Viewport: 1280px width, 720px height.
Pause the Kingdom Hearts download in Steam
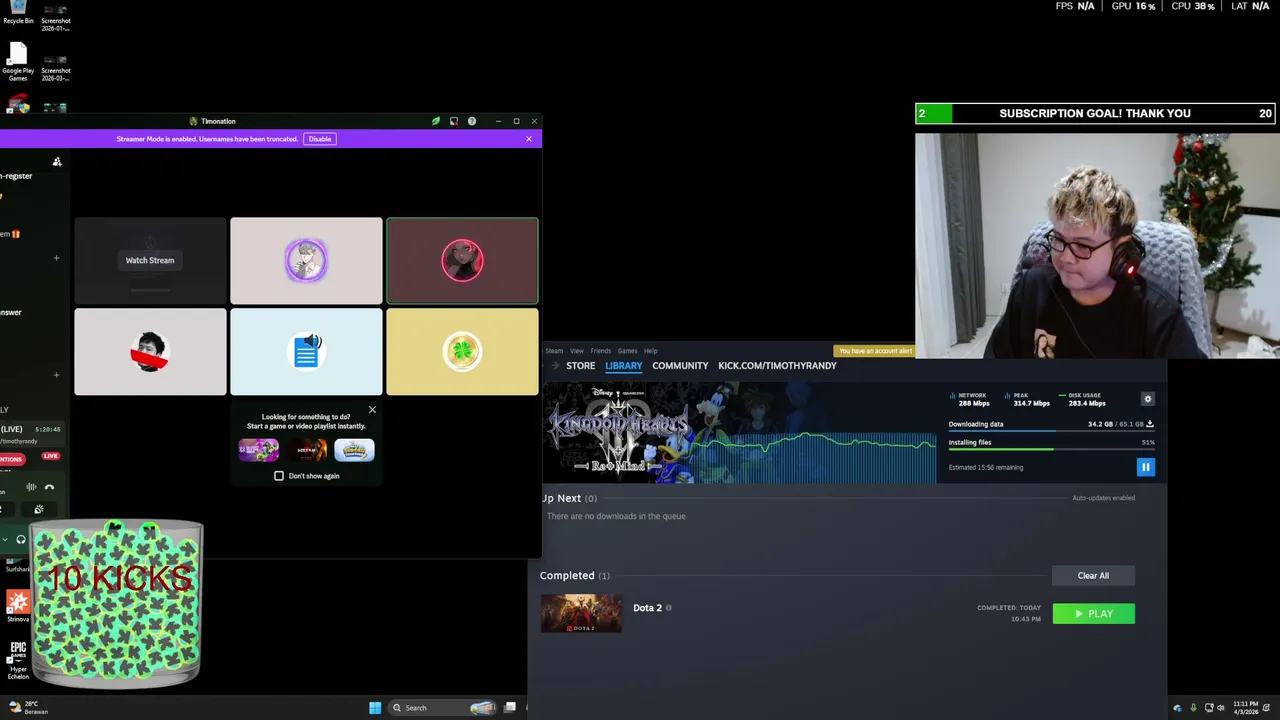(1145, 467)
